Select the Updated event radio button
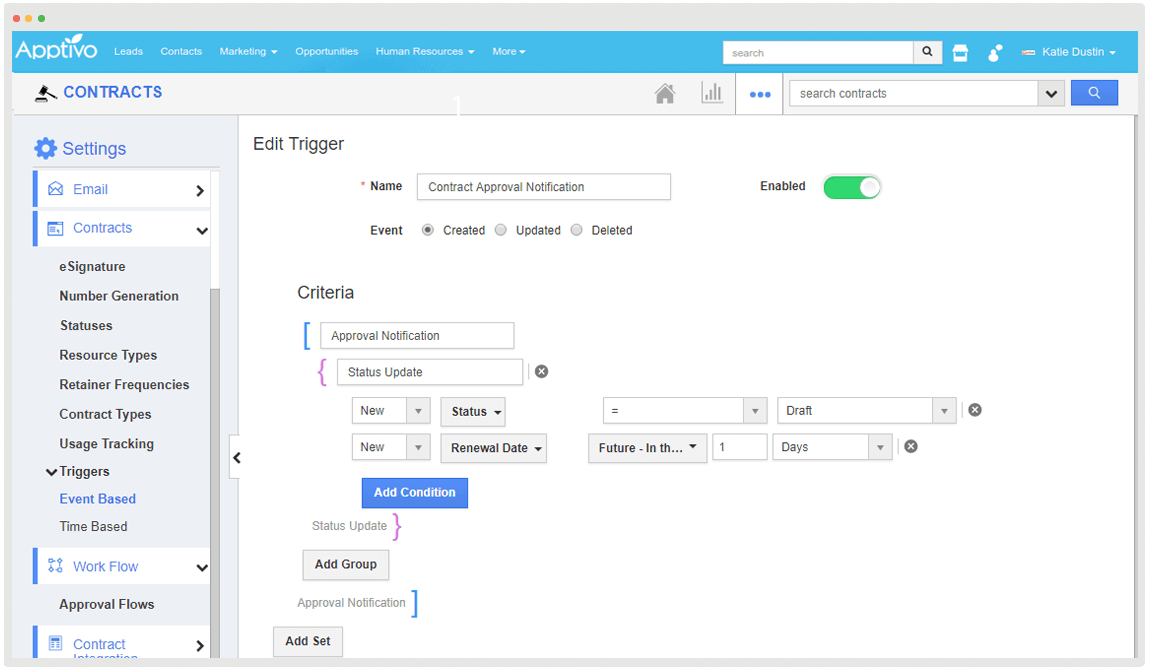 [501, 230]
